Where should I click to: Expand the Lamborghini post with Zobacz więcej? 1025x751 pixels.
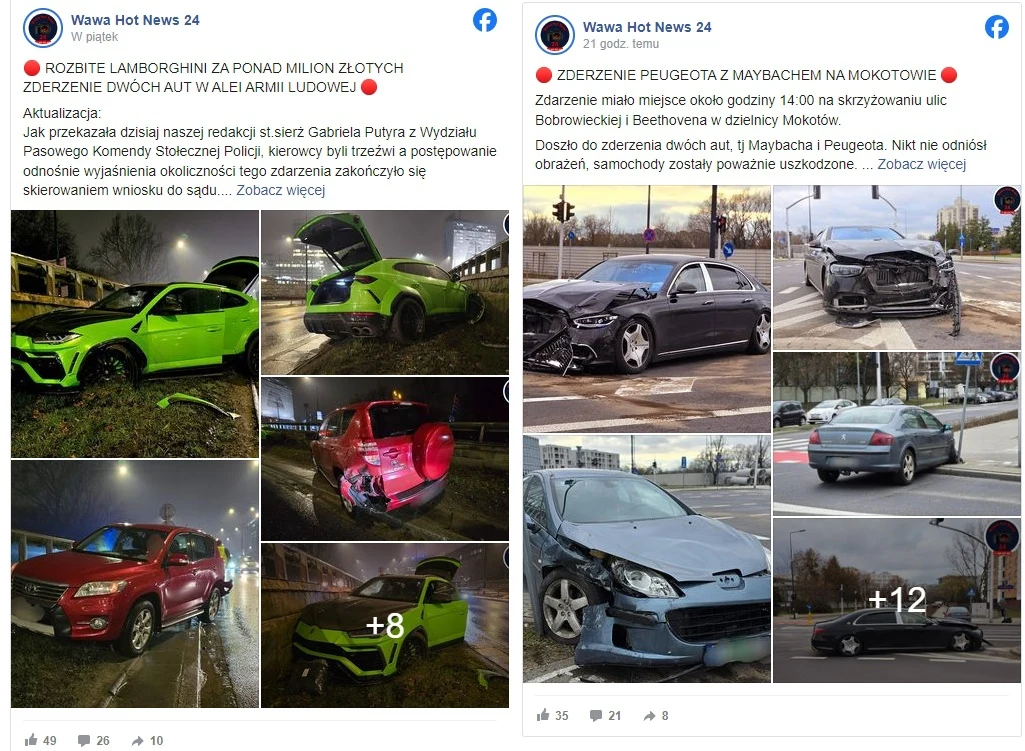280,190
